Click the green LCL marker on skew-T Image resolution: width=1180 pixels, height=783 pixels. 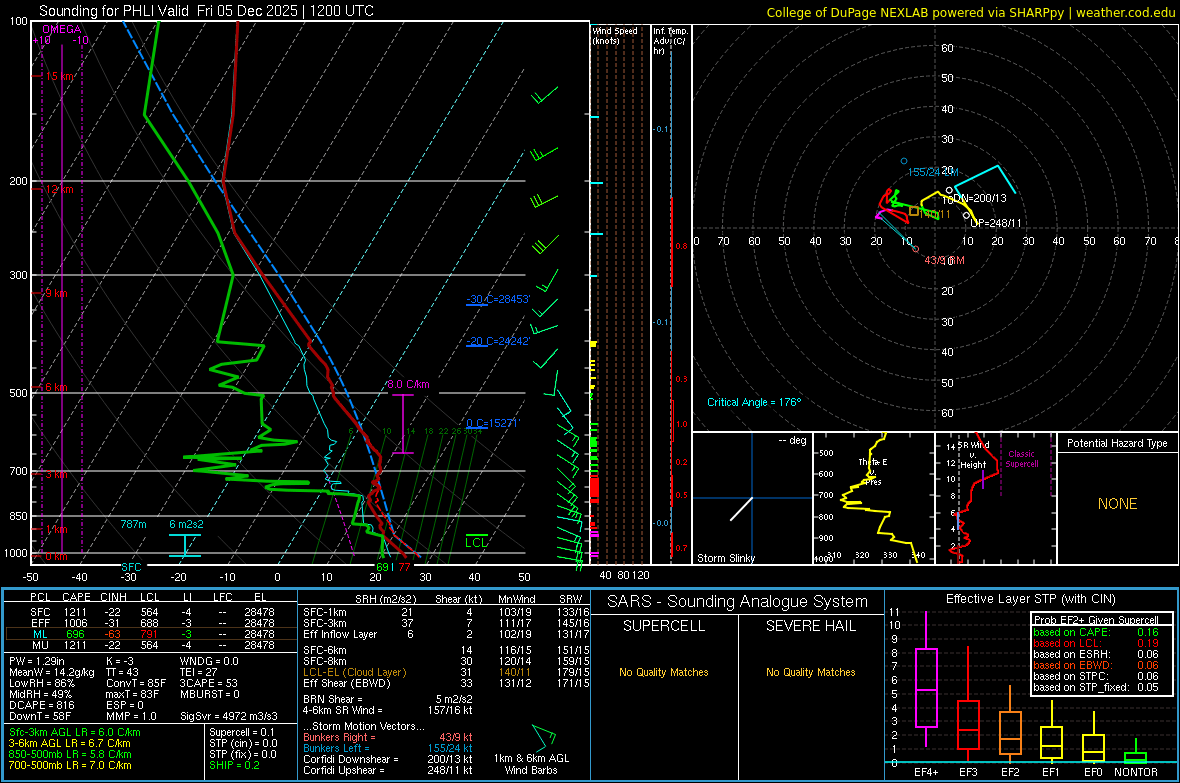[476, 542]
